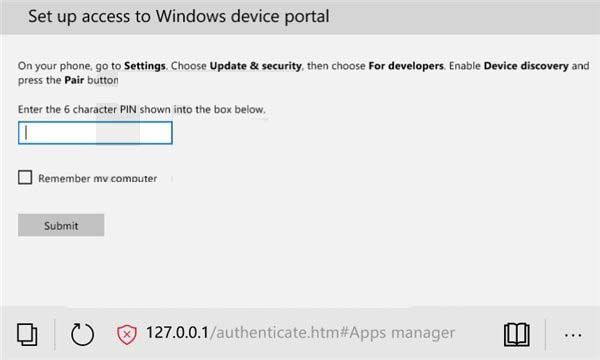Viewport: 600px width, 360px height.
Task: Click the authenticate.htm#Apps manager URL path
Action: click(x=333, y=333)
